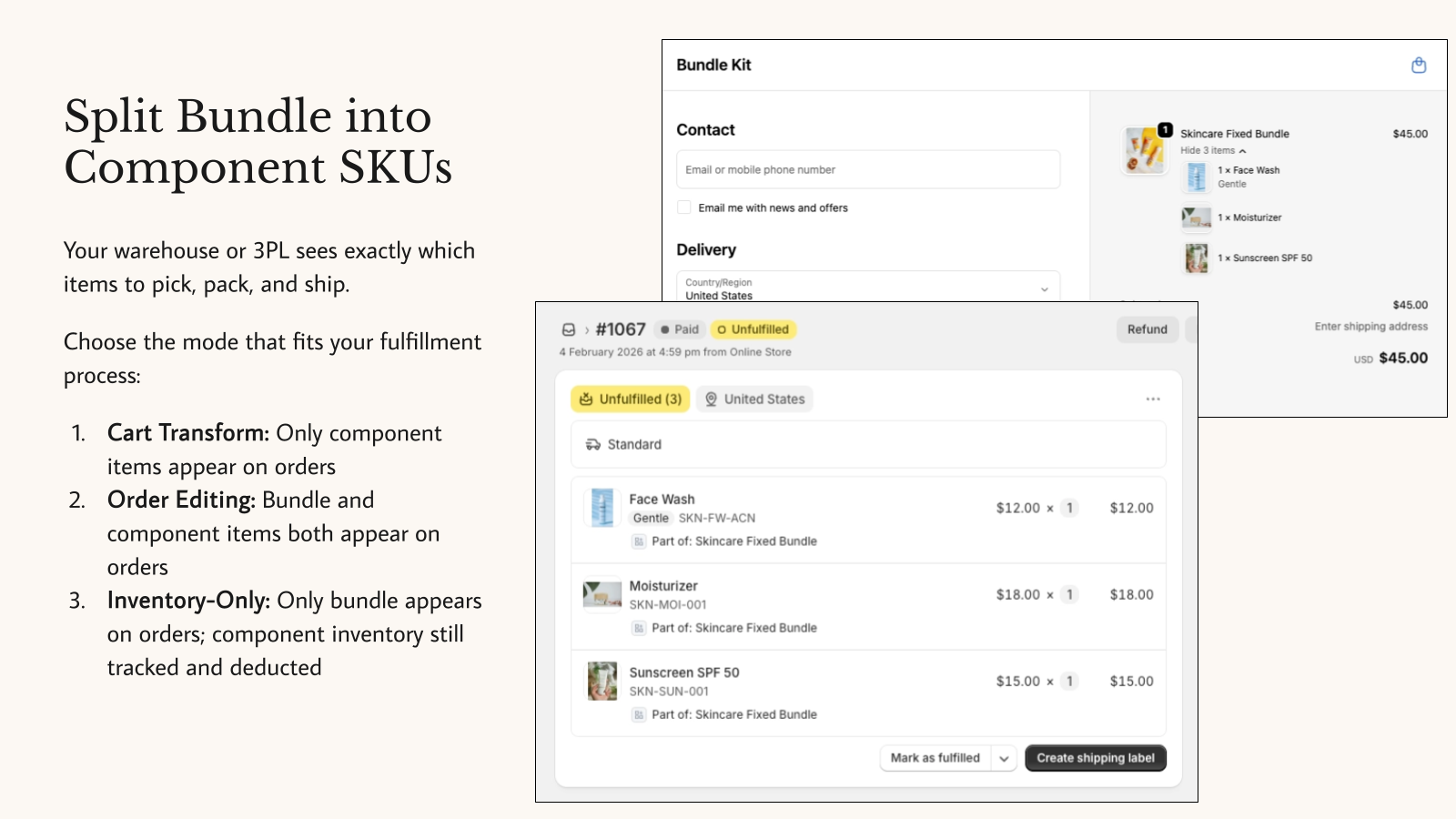This screenshot has width=1456, height=819.
Task: Click the Refund button
Action: click(1148, 329)
